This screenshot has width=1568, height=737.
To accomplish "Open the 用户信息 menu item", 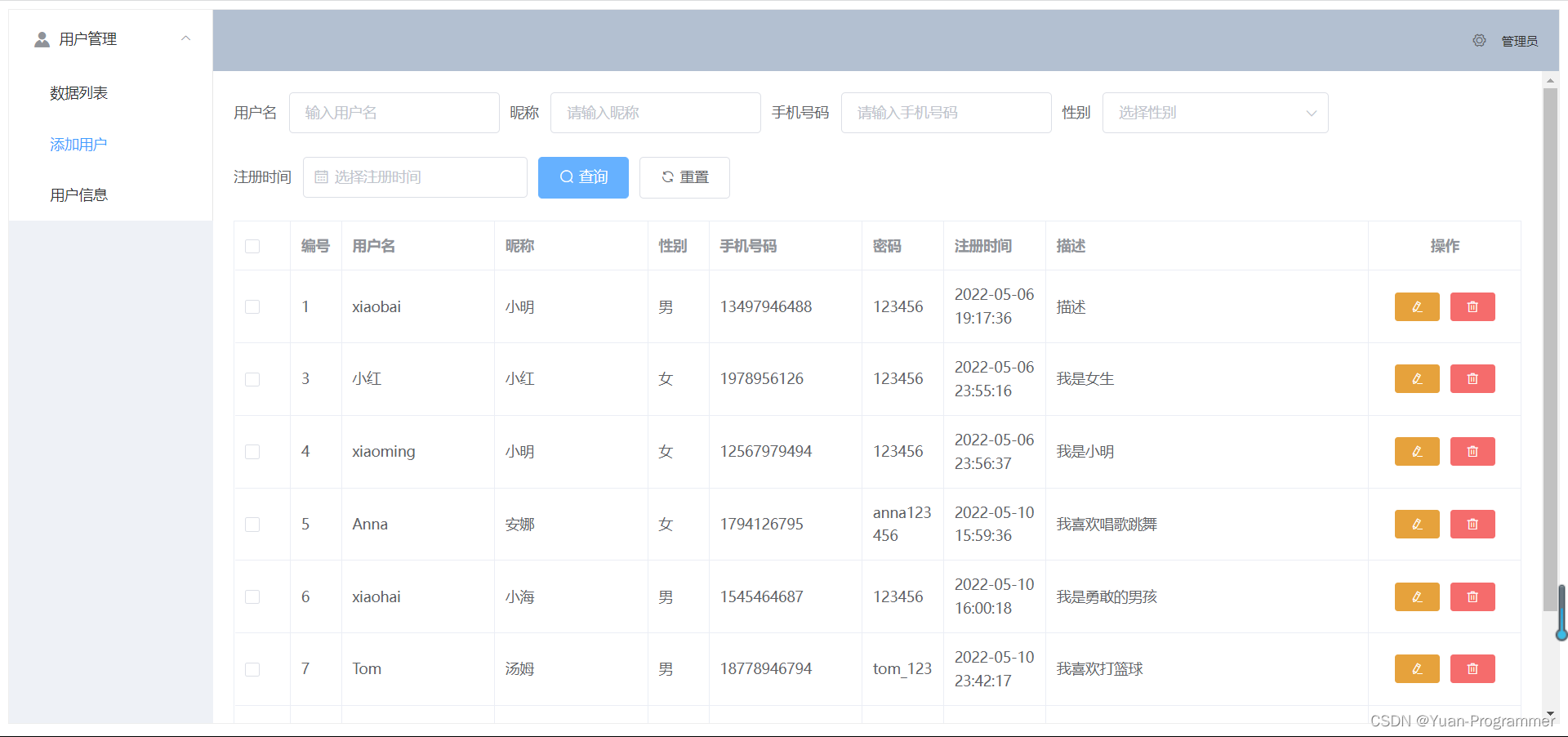I will point(78,195).
